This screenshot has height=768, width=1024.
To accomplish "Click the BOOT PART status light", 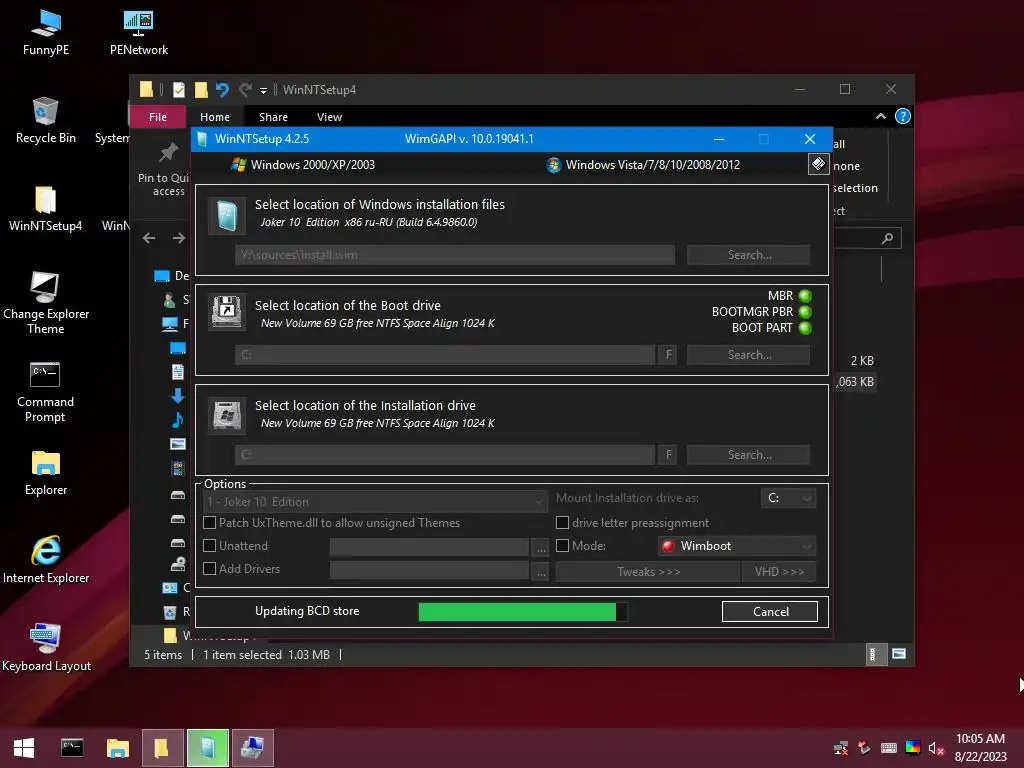I will pos(805,328).
